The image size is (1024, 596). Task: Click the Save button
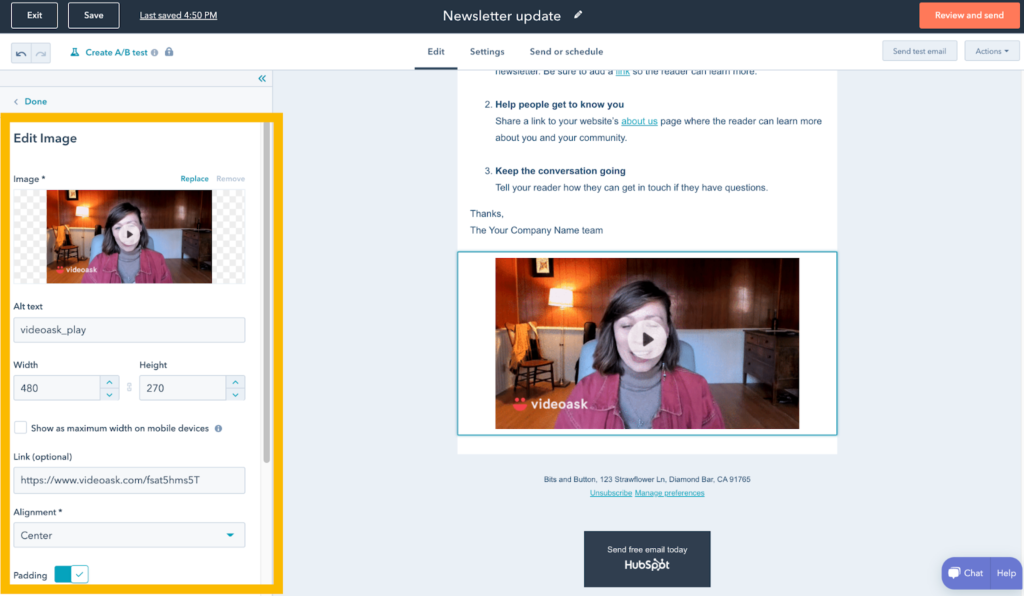click(x=93, y=15)
